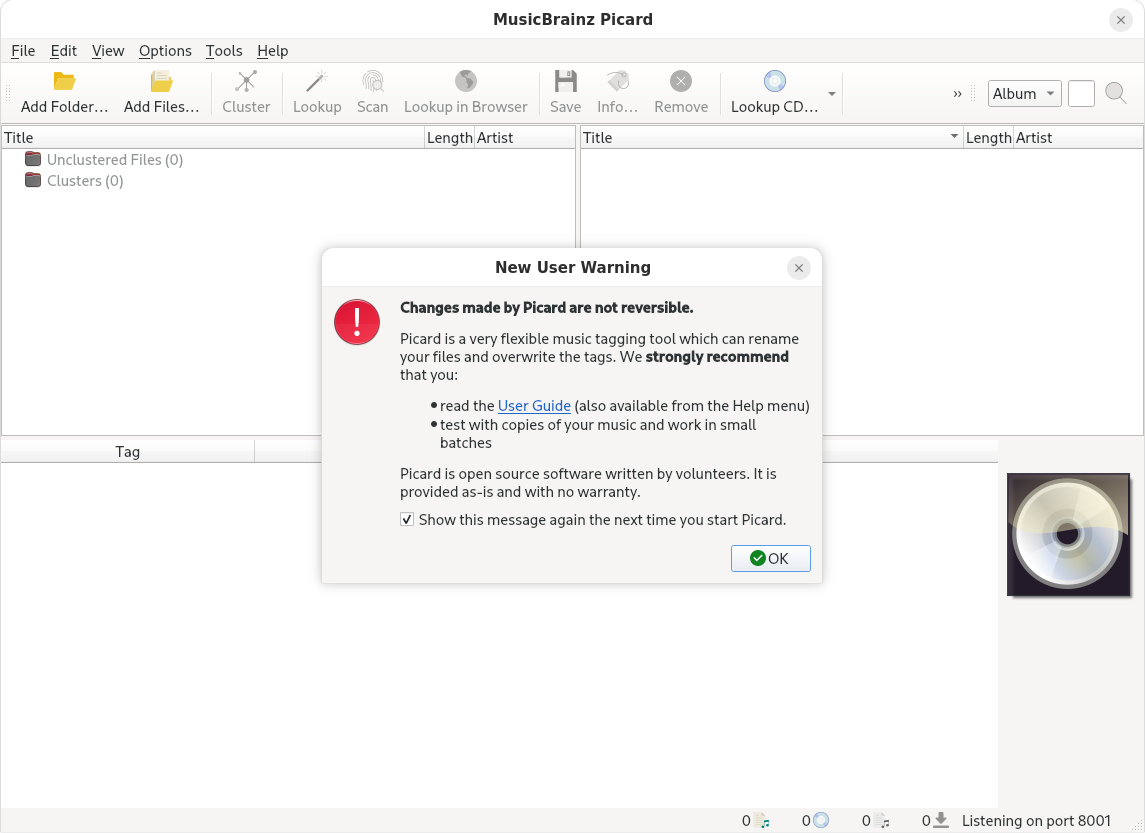Click the Lookup in Browser icon

pos(465,82)
